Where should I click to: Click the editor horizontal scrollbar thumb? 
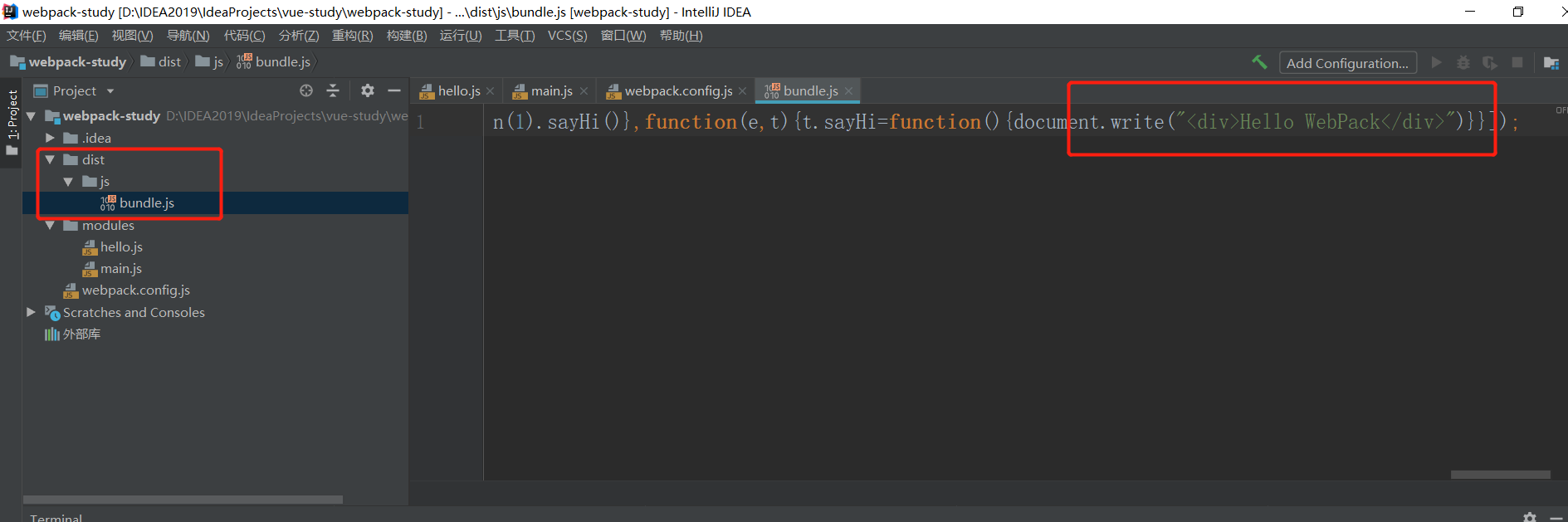(1500, 475)
